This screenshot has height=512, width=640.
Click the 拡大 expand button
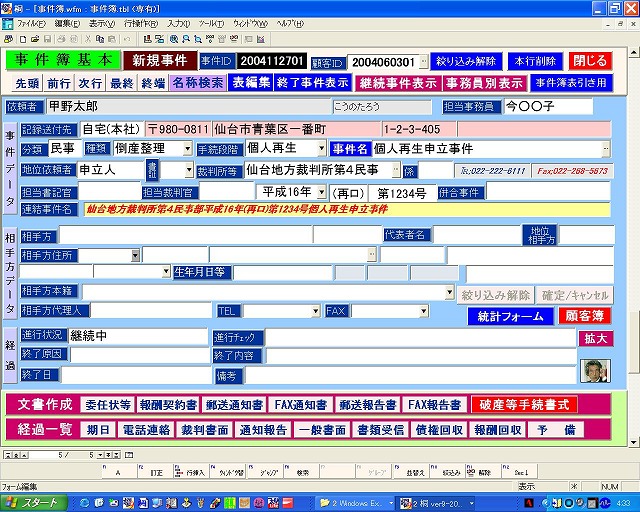[x=594, y=338]
